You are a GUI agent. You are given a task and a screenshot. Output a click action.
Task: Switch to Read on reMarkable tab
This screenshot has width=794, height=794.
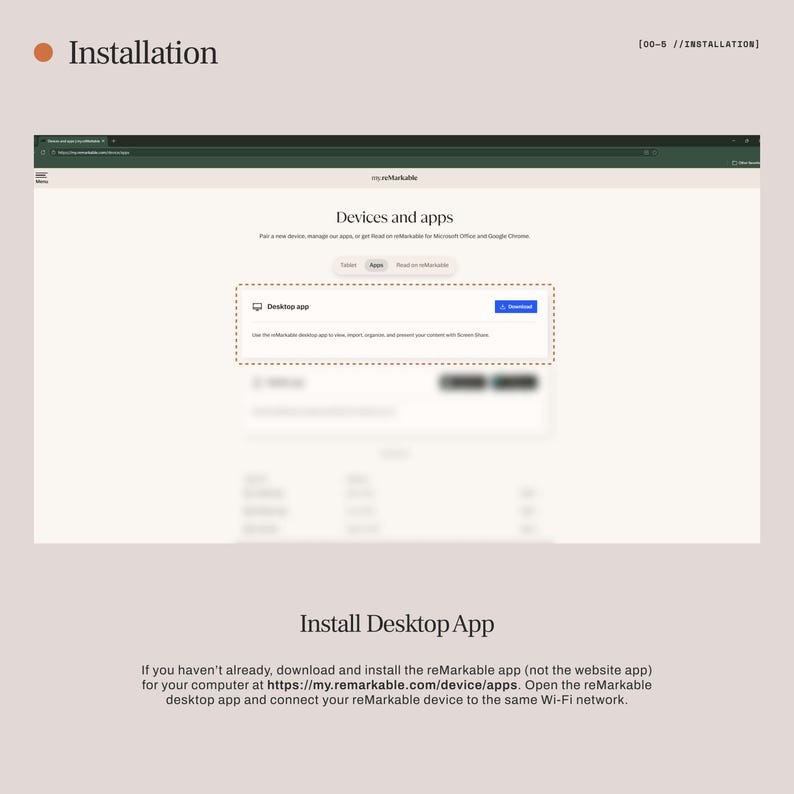tap(422, 265)
